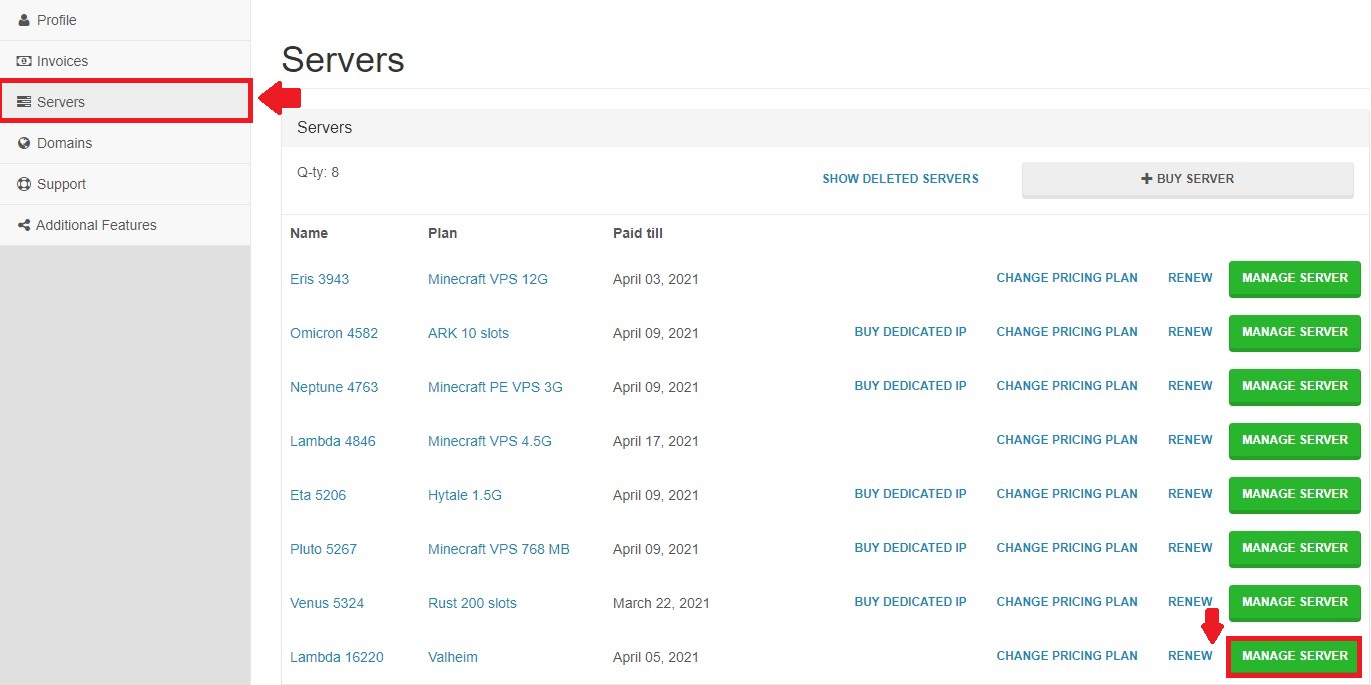Click the Buy Server button

1187,178
